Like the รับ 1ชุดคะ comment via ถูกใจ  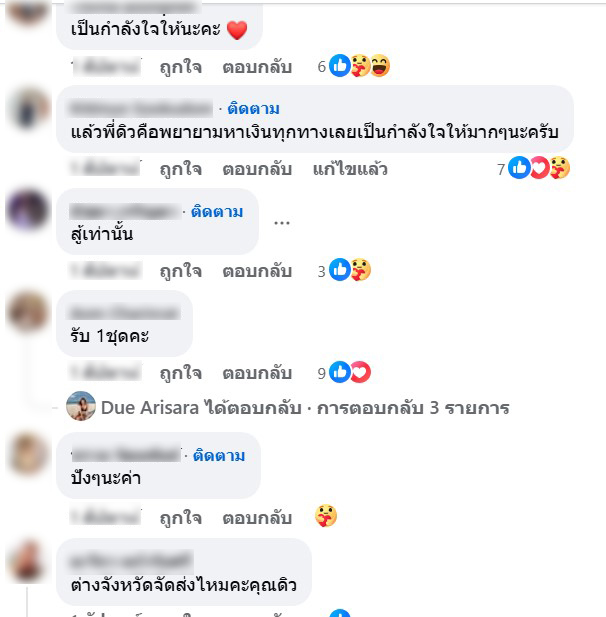181,373
